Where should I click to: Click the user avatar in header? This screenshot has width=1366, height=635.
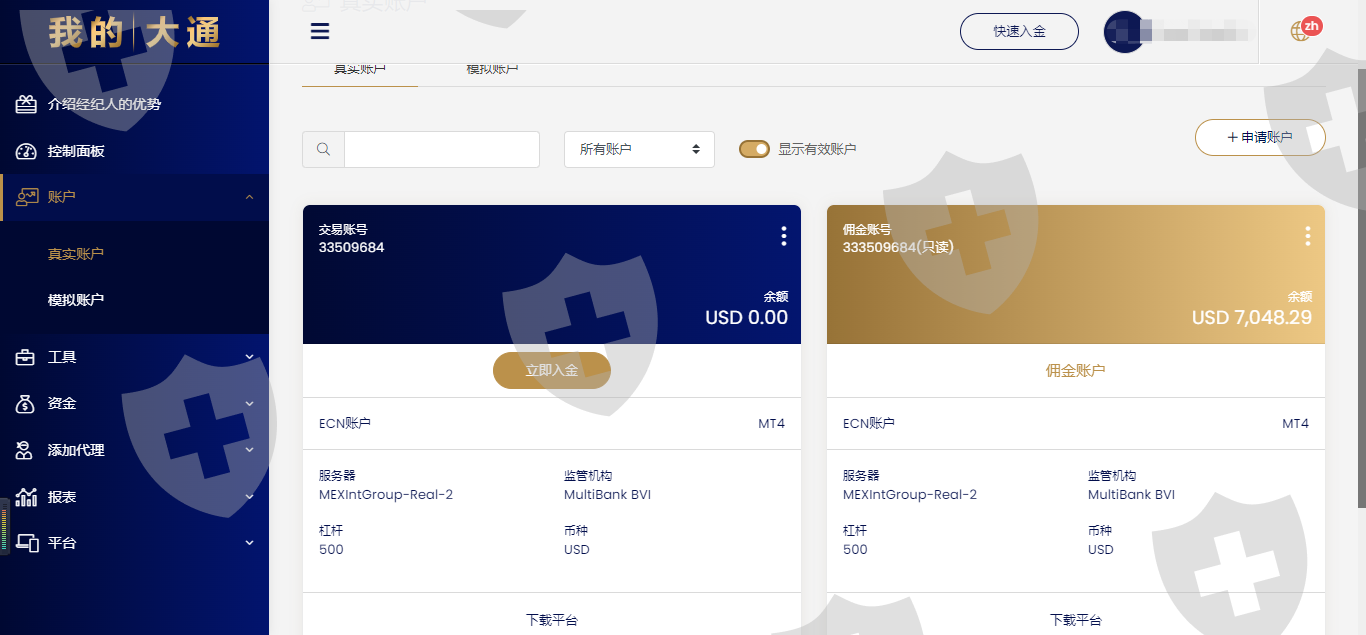(x=1123, y=32)
